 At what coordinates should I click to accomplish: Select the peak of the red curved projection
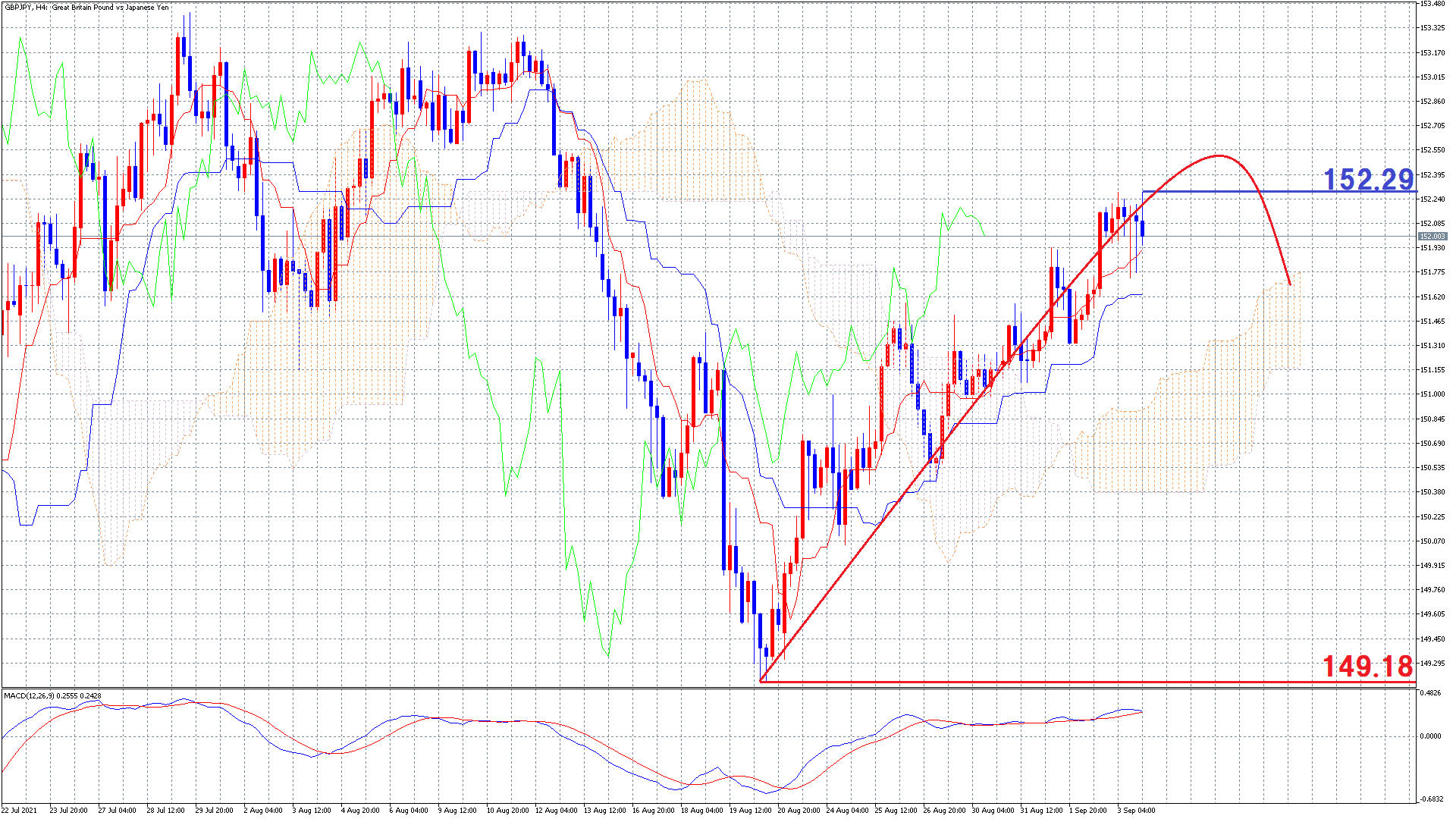click(1219, 156)
